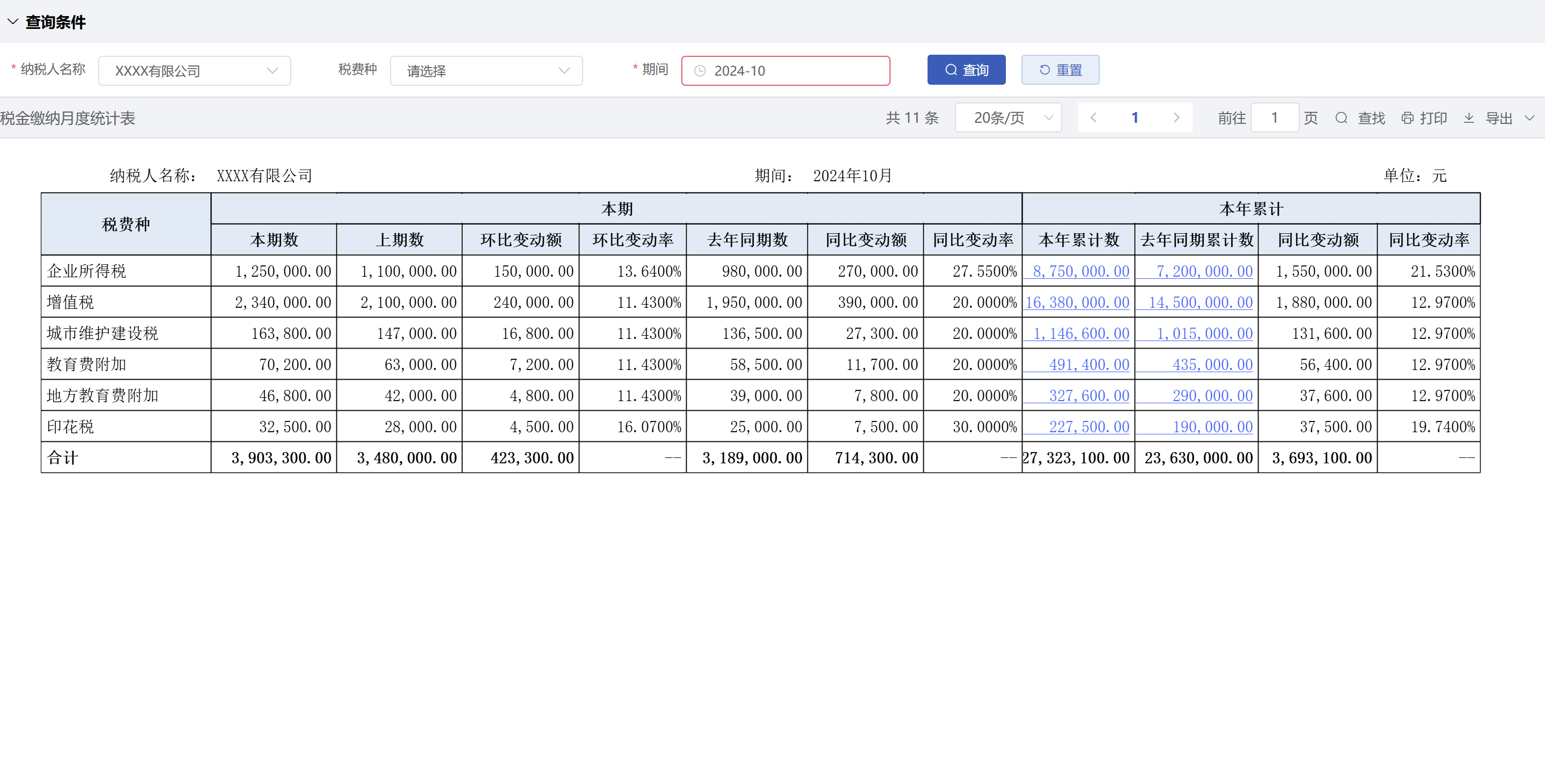Click the 查找 find tool
Screen dimensions: 1545x784
[1360, 118]
